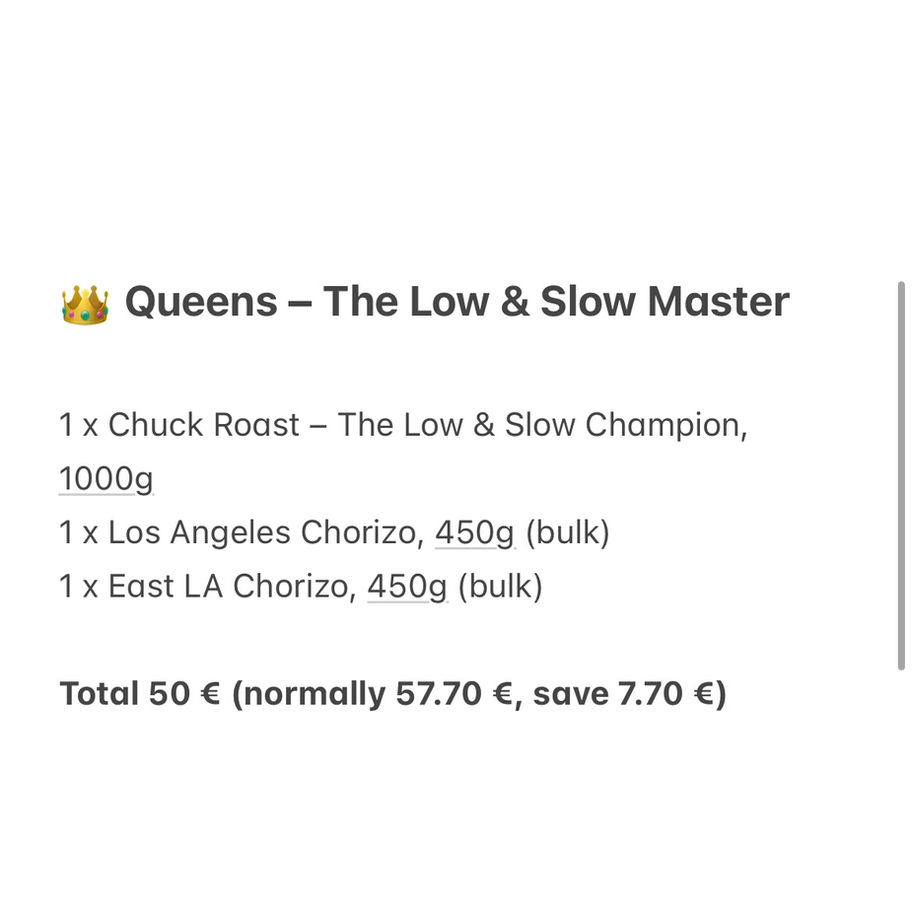Image resolution: width=912 pixels, height=912 pixels.
Task: Click the "East LA Chorizo" item name
Action: pyautogui.click(x=228, y=586)
